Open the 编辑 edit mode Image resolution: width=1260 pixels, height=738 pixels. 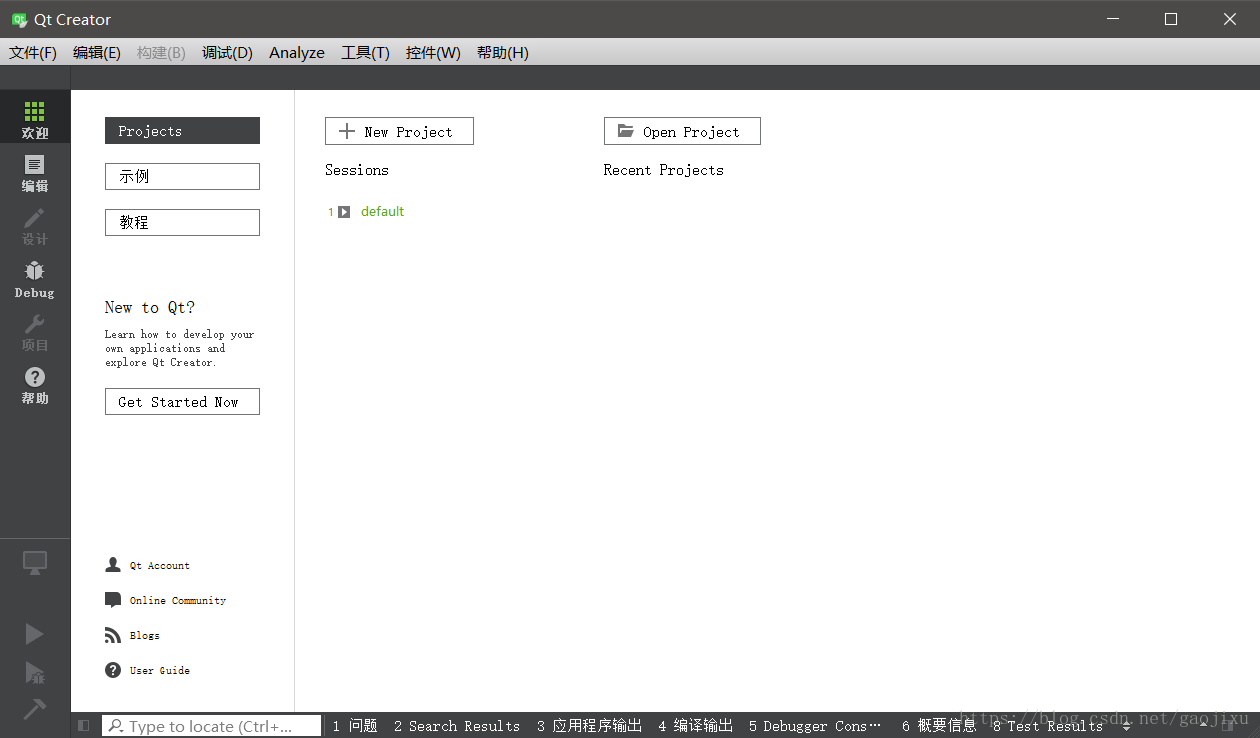tap(35, 173)
